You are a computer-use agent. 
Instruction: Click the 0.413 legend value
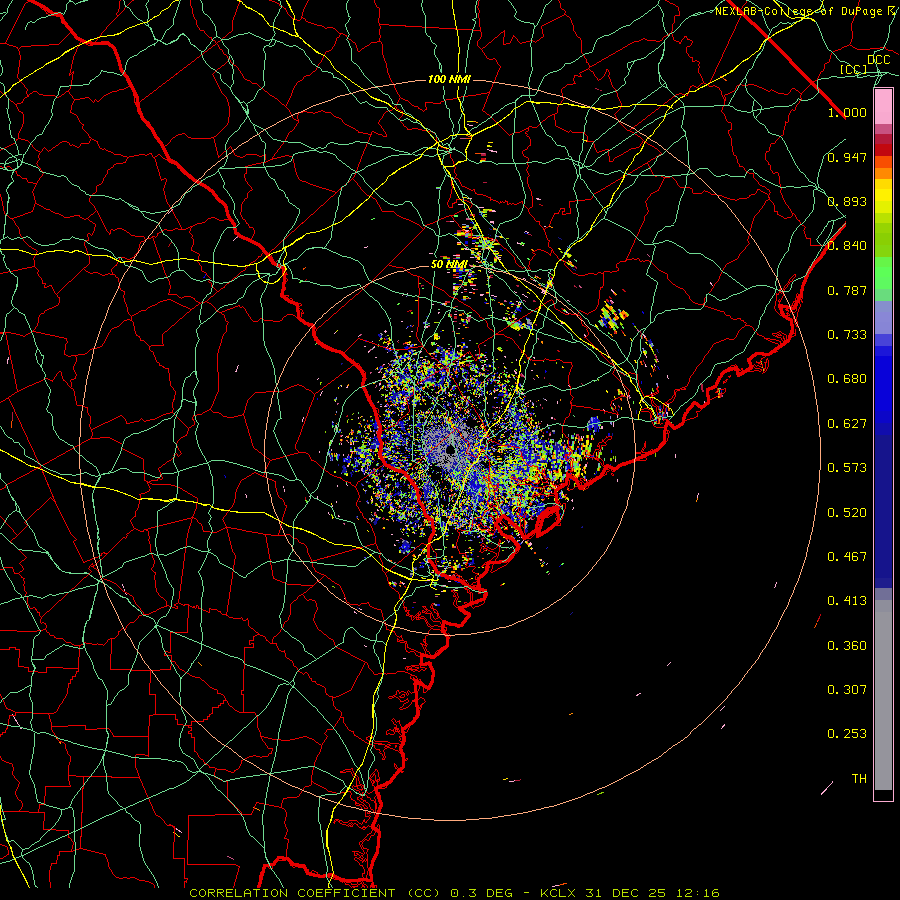pyautogui.click(x=847, y=601)
